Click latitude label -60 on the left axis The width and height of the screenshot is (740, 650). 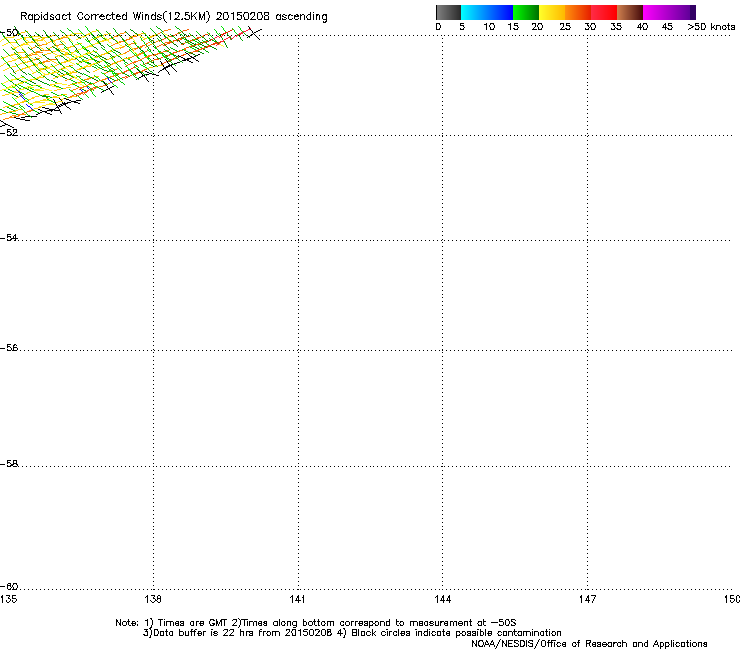point(9,586)
